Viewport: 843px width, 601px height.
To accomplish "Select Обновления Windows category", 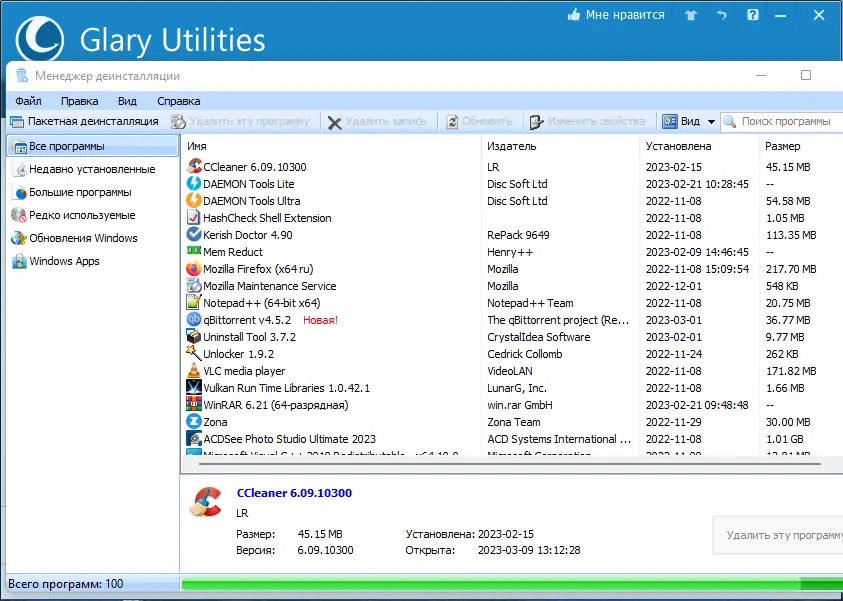I will tap(92, 238).
